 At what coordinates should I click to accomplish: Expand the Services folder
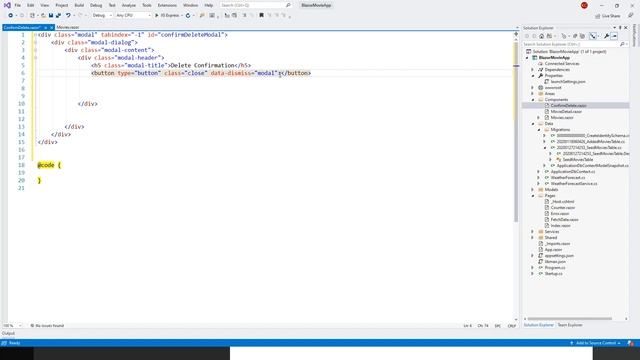click(x=533, y=231)
